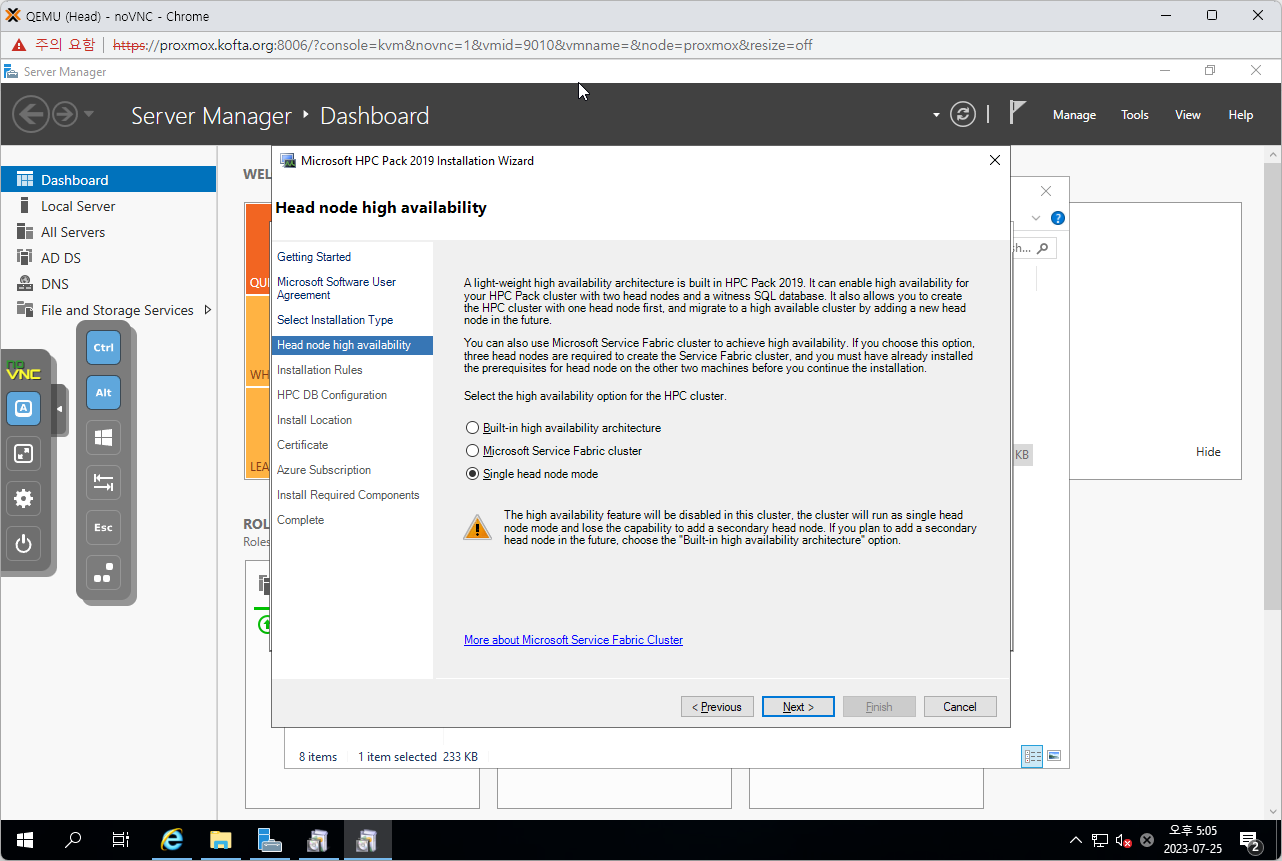
Task: Click the Server Manager refresh icon
Action: pyautogui.click(x=962, y=114)
